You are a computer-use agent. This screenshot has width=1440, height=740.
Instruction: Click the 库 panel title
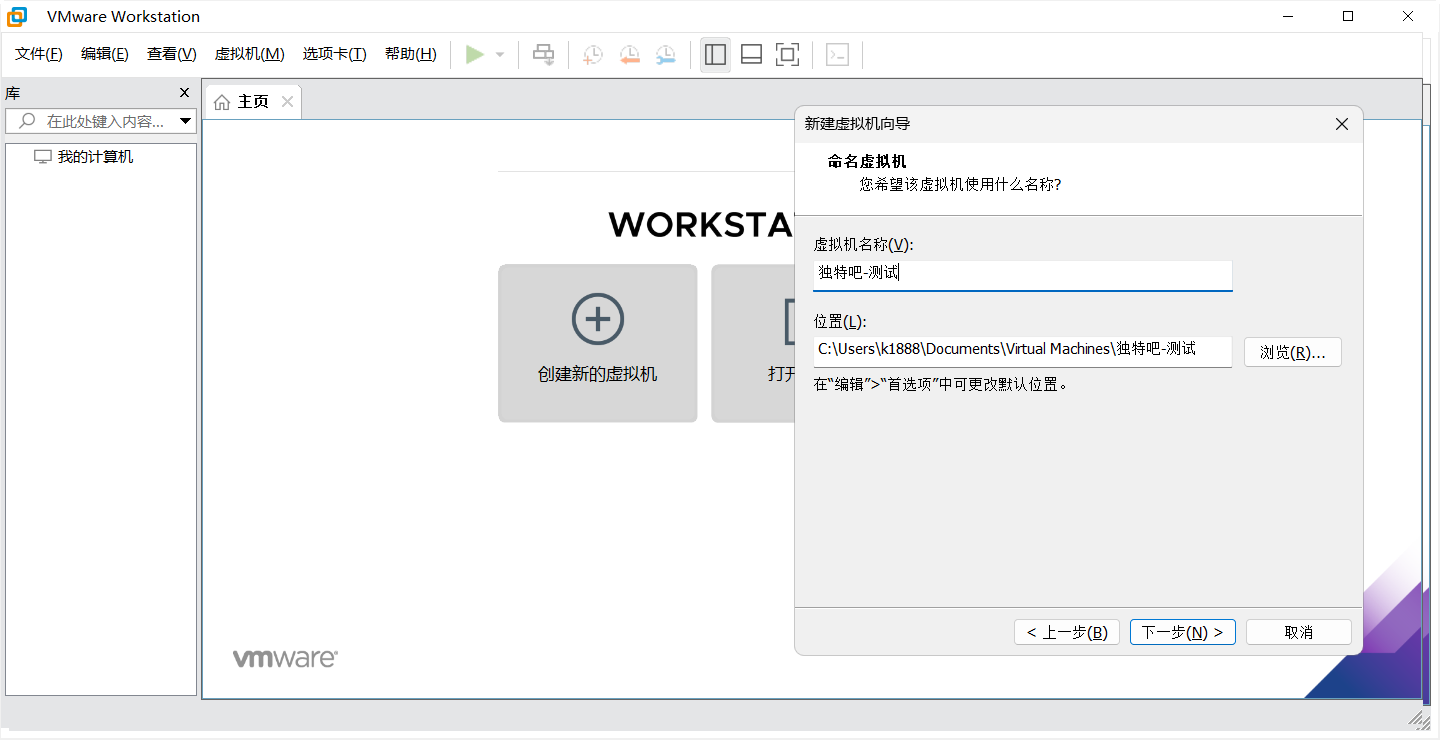click(12, 93)
